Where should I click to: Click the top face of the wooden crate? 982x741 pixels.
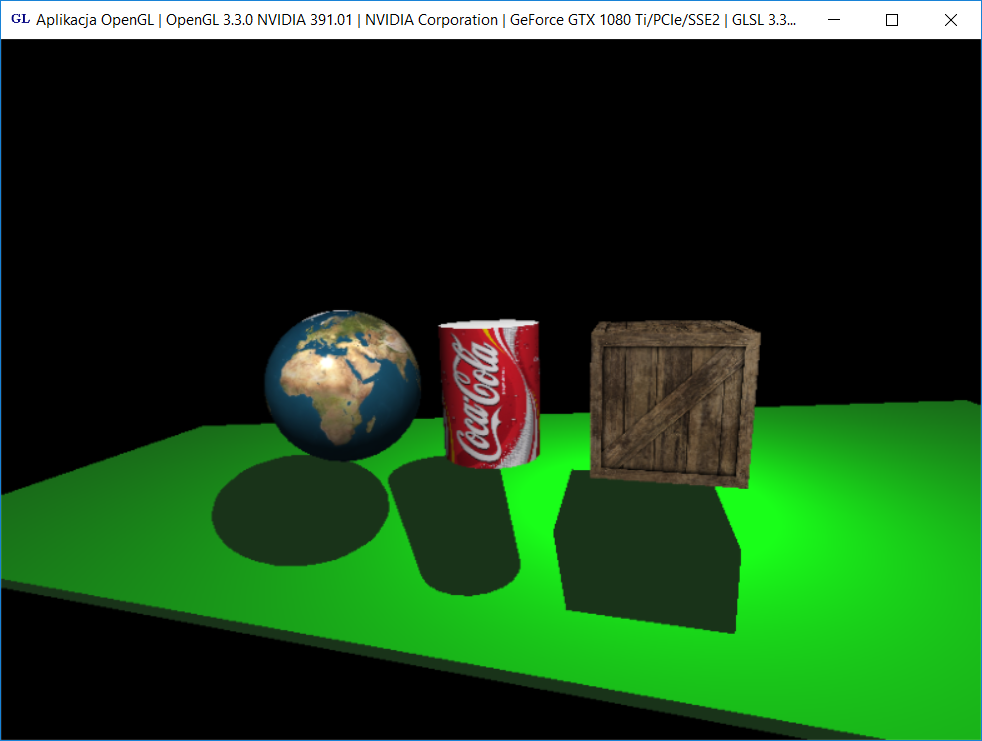click(675, 333)
